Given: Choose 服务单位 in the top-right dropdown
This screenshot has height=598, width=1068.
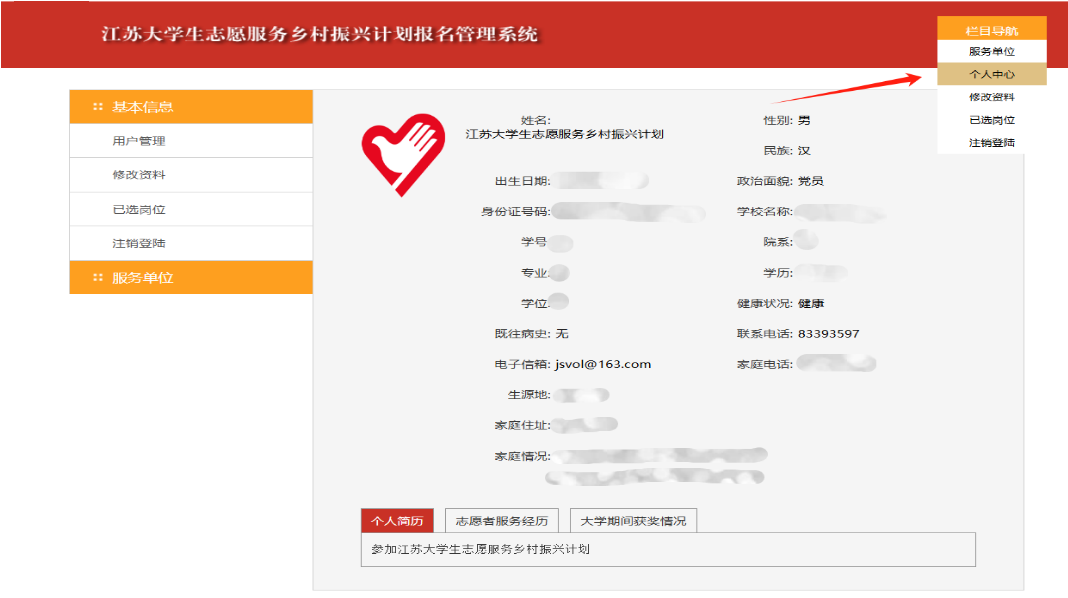Looking at the screenshot, I should 992,52.
